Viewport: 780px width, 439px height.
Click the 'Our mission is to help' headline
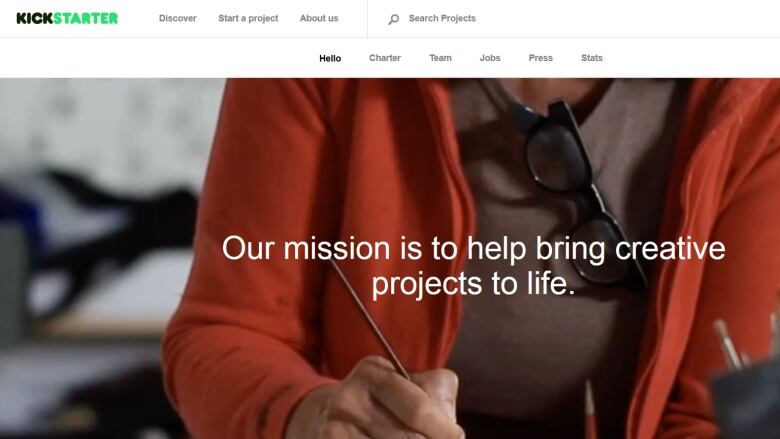474,266
